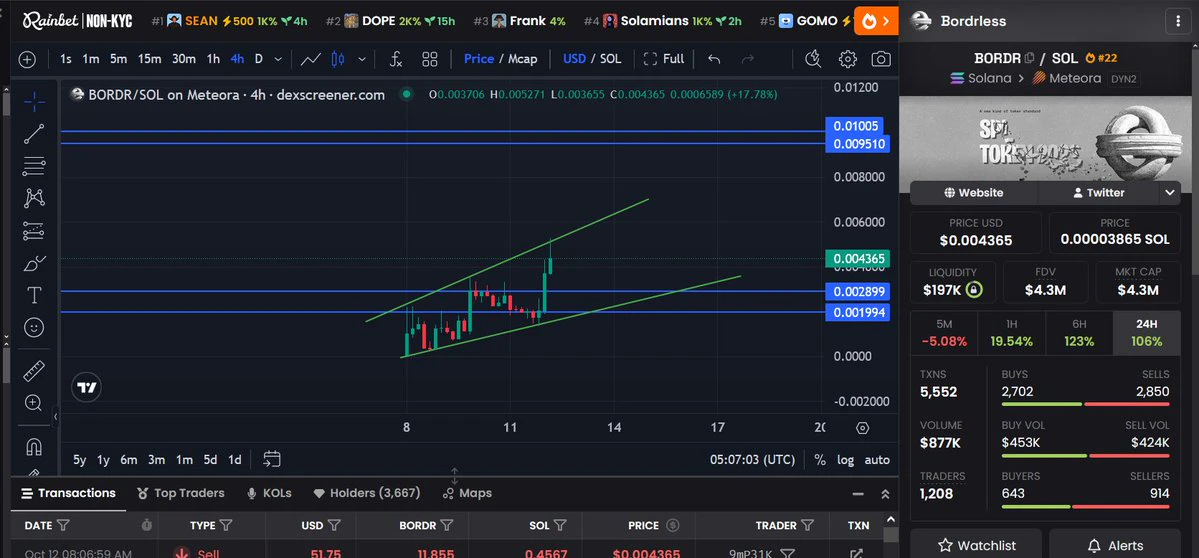Select the pattern drawing tool
The width and height of the screenshot is (1199, 558).
(34, 199)
